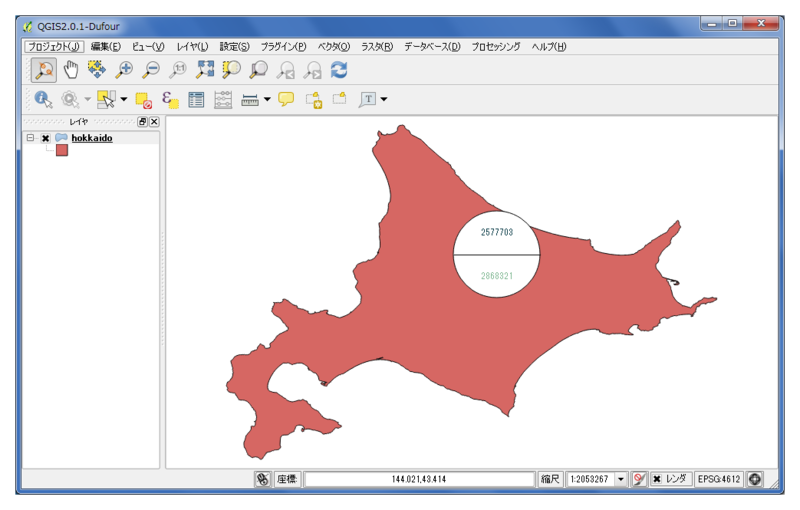Click the Map Tips speech bubble icon

tap(286, 99)
